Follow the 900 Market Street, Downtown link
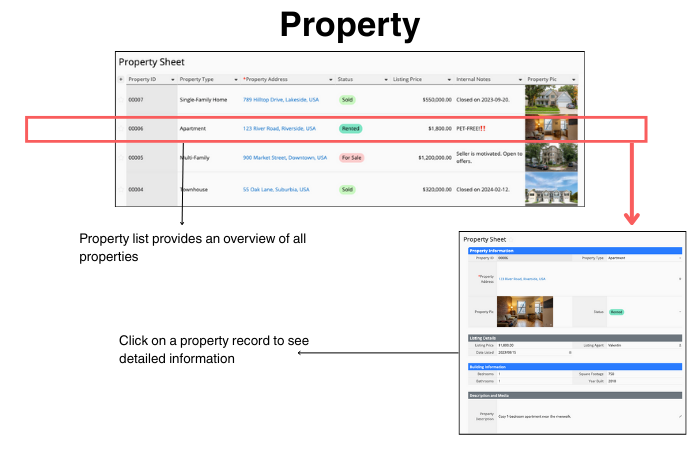 285,158
